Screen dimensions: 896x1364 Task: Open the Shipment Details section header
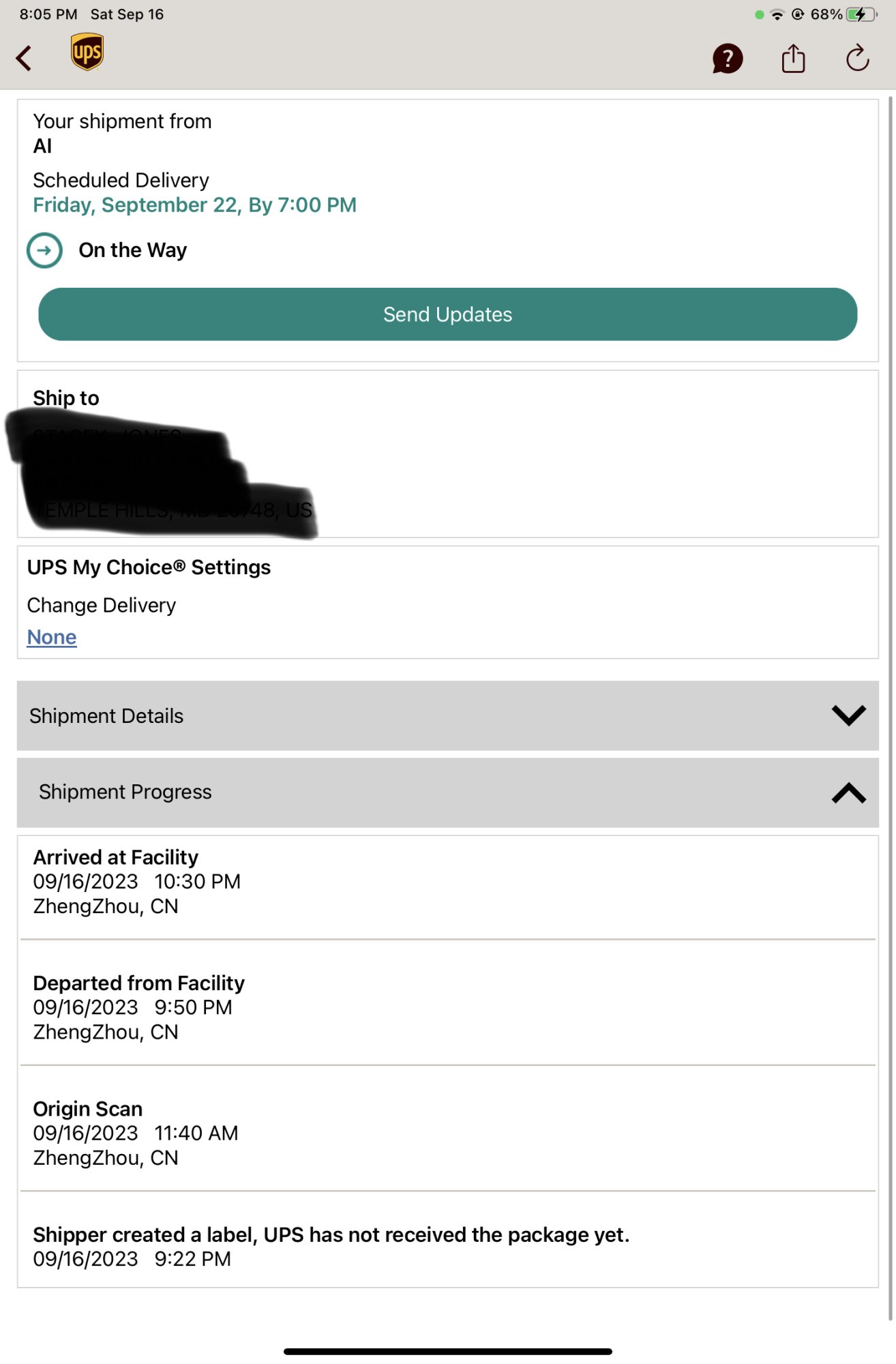tap(448, 715)
